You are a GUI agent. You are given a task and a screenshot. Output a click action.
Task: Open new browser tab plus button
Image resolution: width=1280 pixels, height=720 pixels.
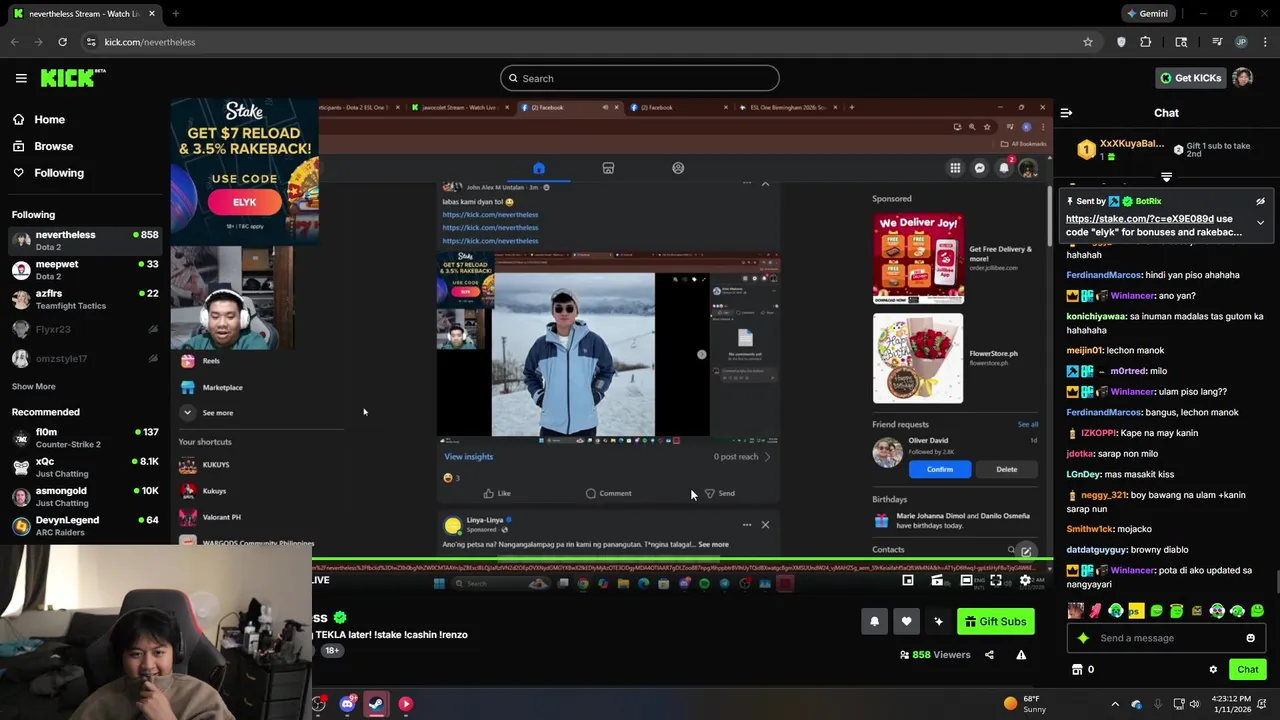tap(175, 14)
